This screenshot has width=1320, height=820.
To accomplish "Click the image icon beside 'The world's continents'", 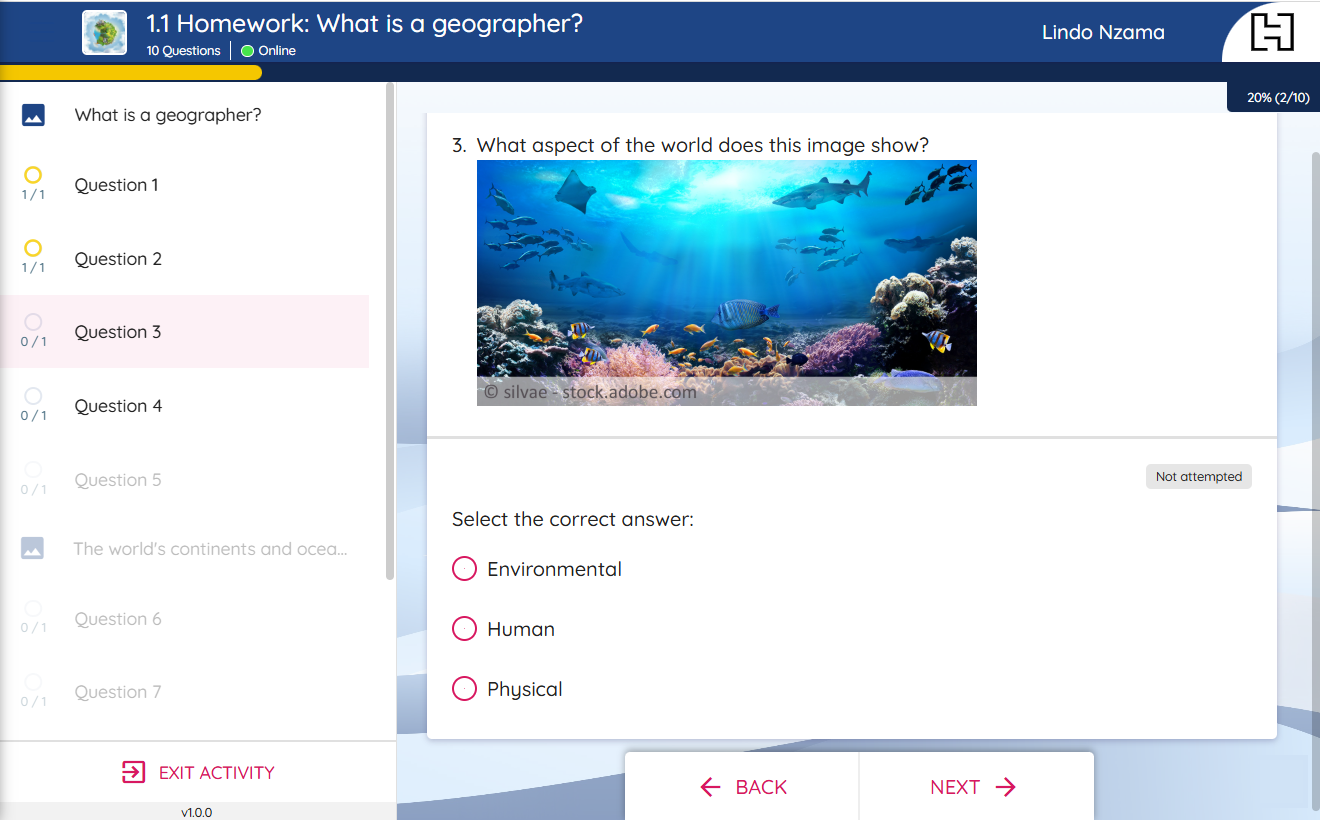I will pos(33,549).
